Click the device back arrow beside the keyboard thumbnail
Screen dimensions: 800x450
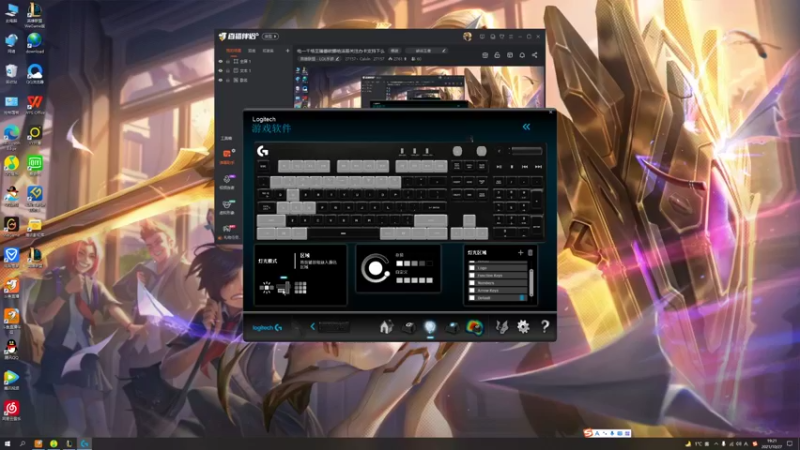pyautogui.click(x=313, y=327)
